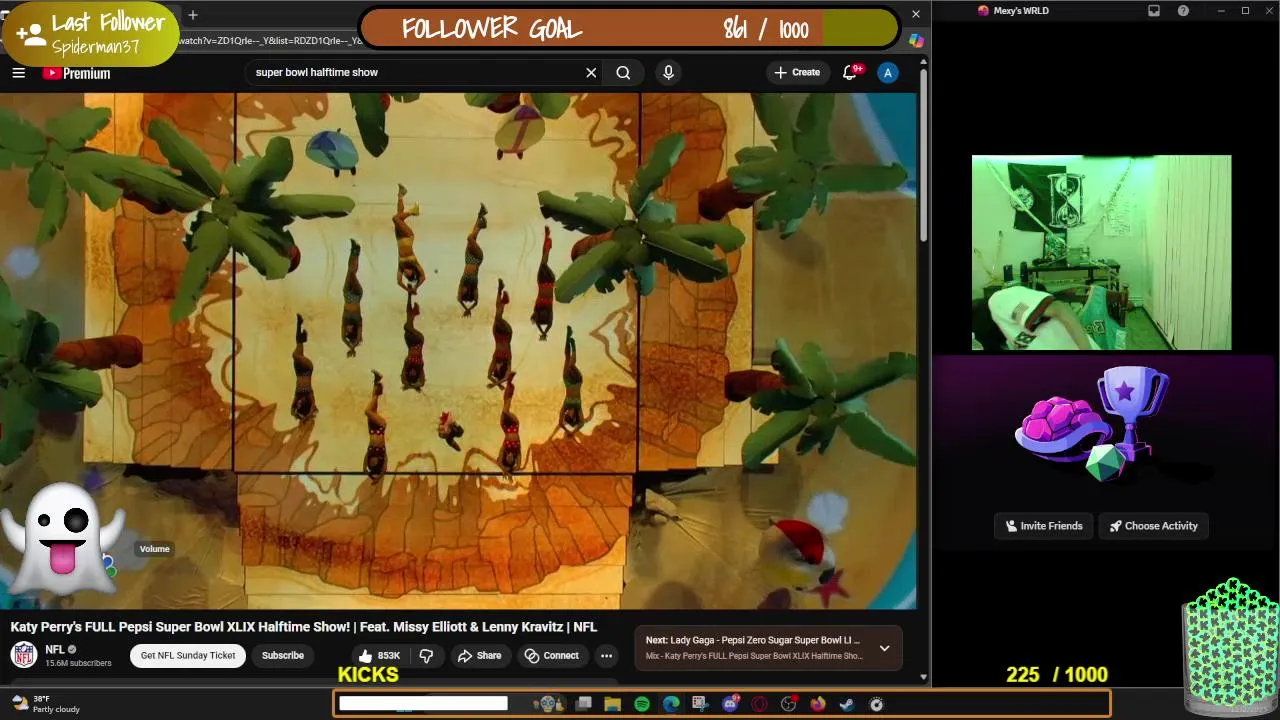Open the YouTube hamburger guide menu

18,72
